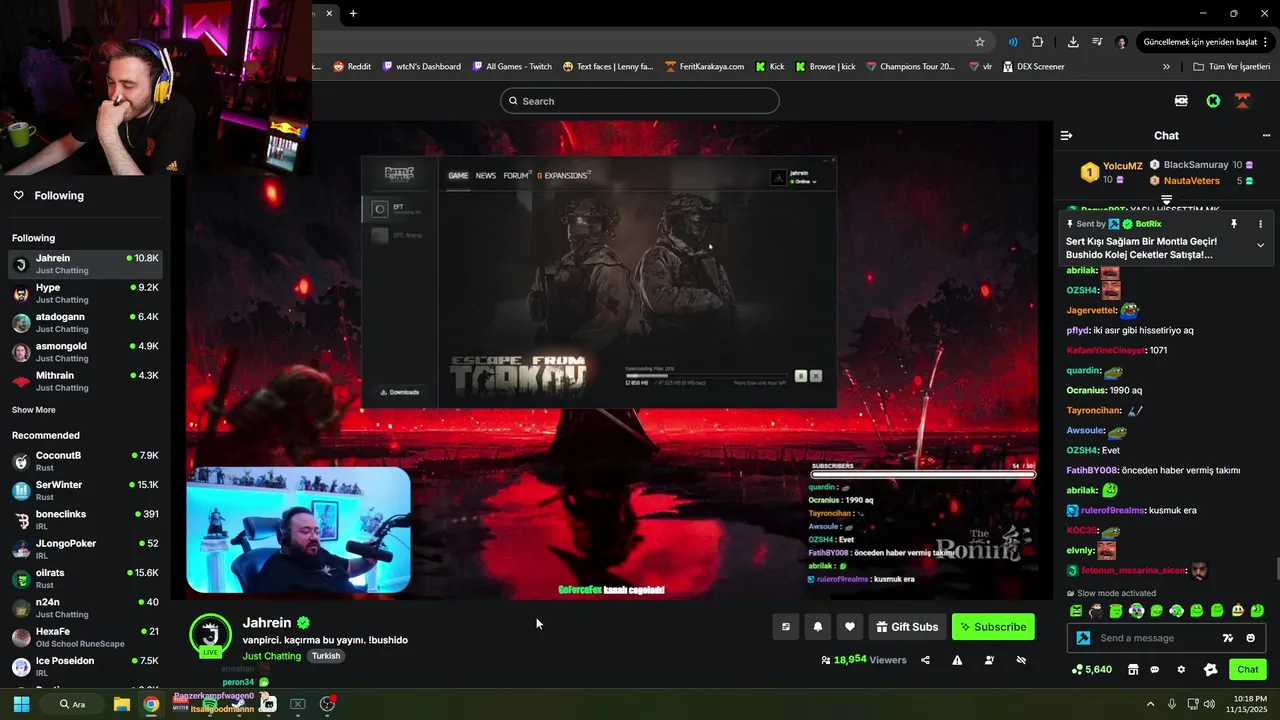Screen dimensions: 1280x720
Task: Toggle the chat translate icon
Action: pyautogui.click(x=1228, y=638)
